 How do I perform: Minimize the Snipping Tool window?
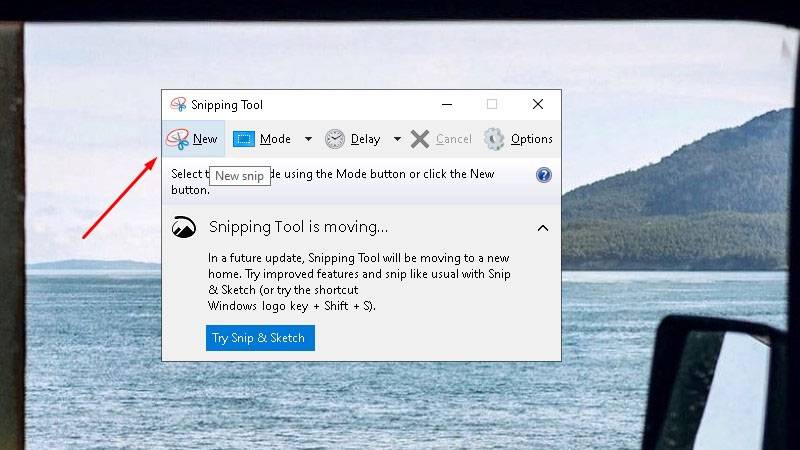[x=447, y=105]
